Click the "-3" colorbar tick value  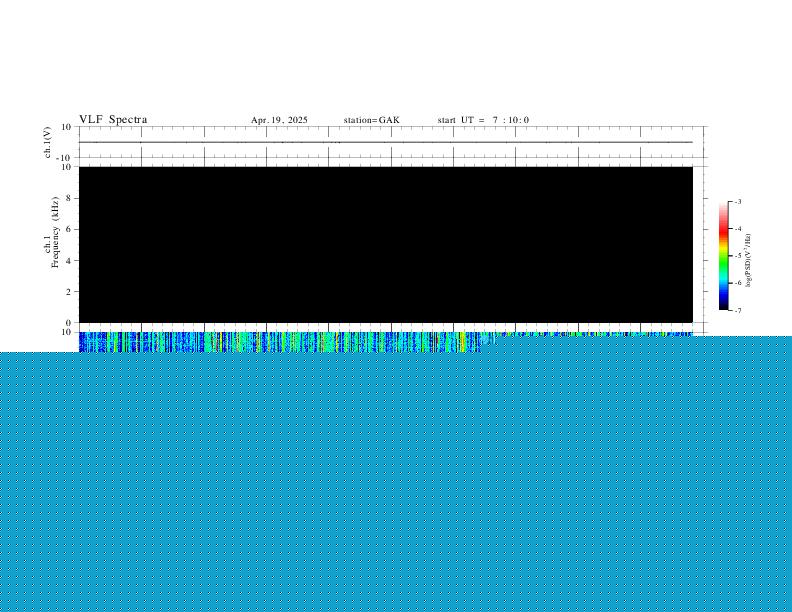(x=738, y=201)
